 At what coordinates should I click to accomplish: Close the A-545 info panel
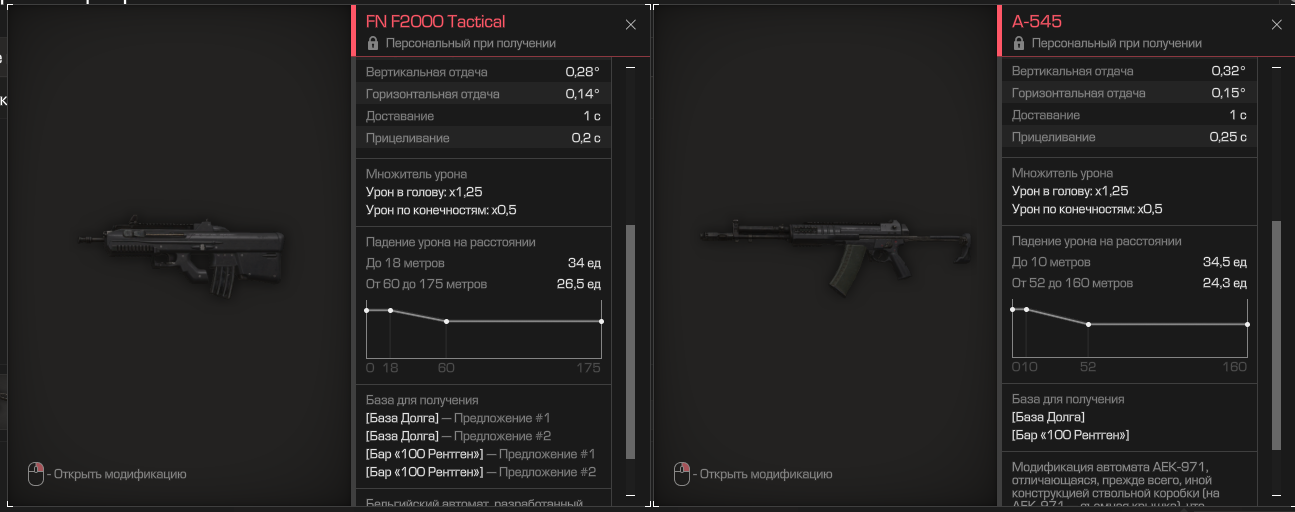coord(1276,25)
